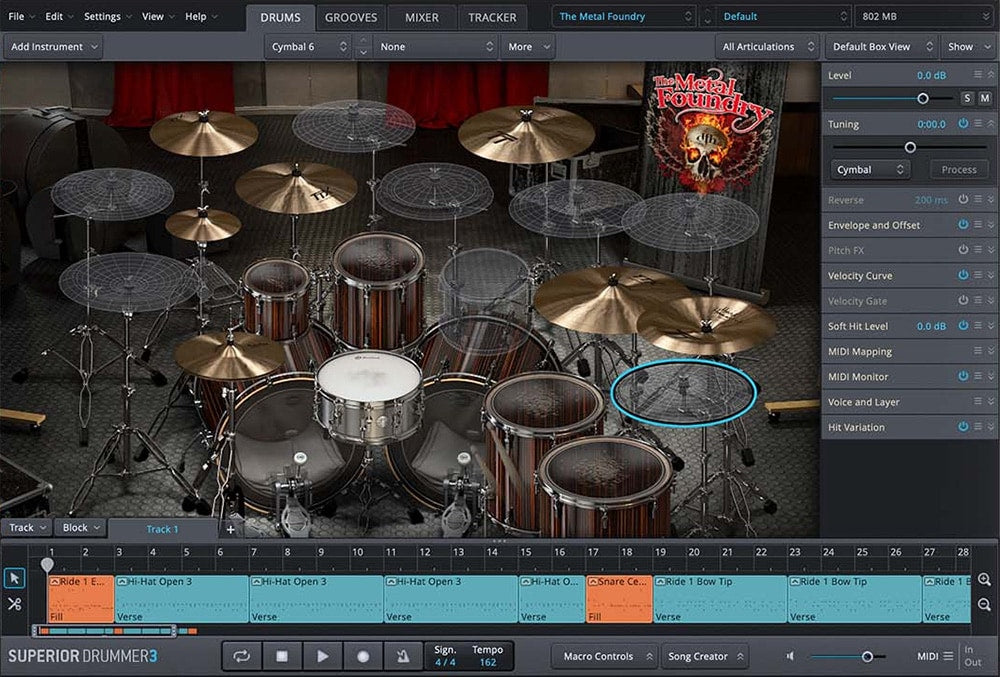Mute instrument with the M button
The image size is (1000, 677).
(x=985, y=98)
